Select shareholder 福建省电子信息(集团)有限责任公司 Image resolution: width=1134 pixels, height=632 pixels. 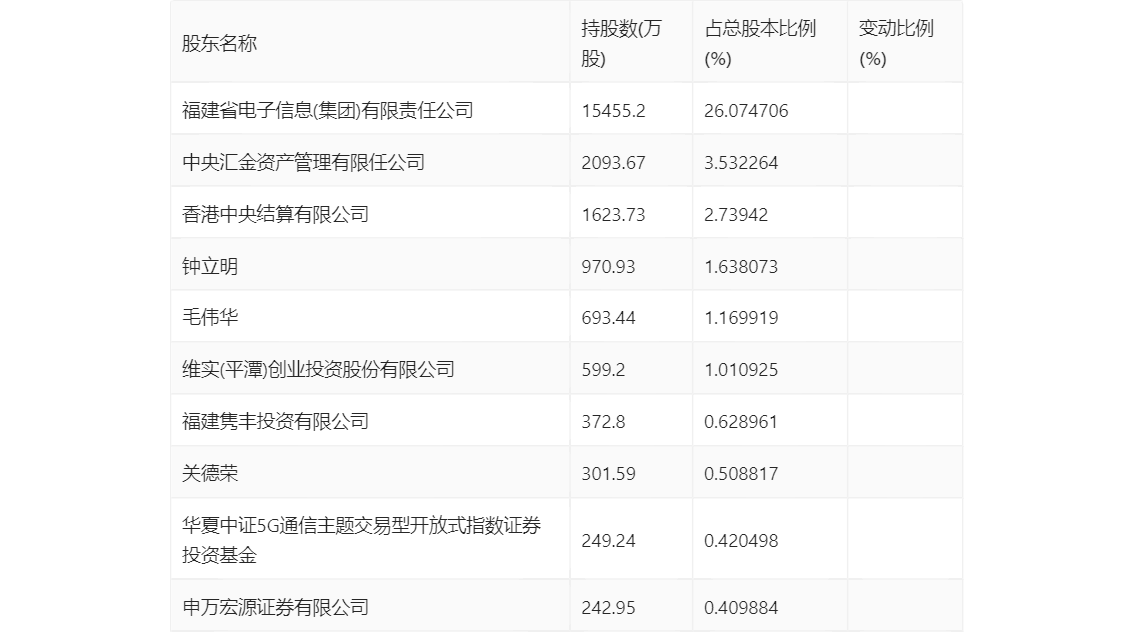pos(328,111)
